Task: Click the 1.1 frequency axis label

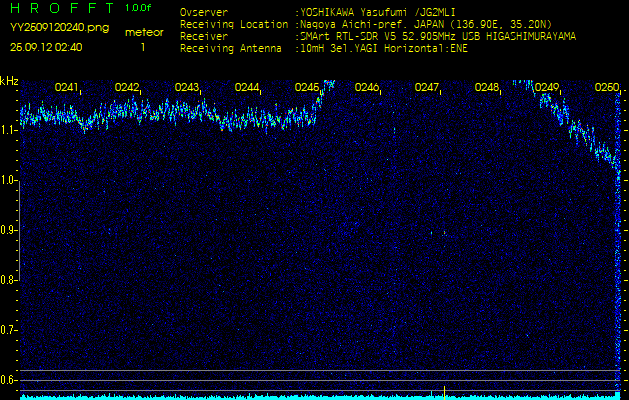Action: pos(9,130)
